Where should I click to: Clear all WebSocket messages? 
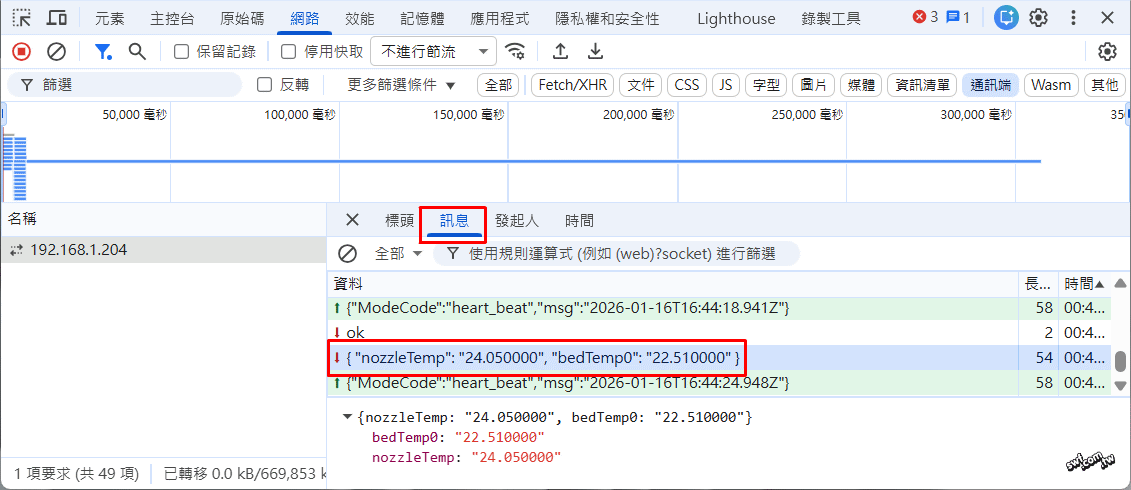[x=348, y=253]
